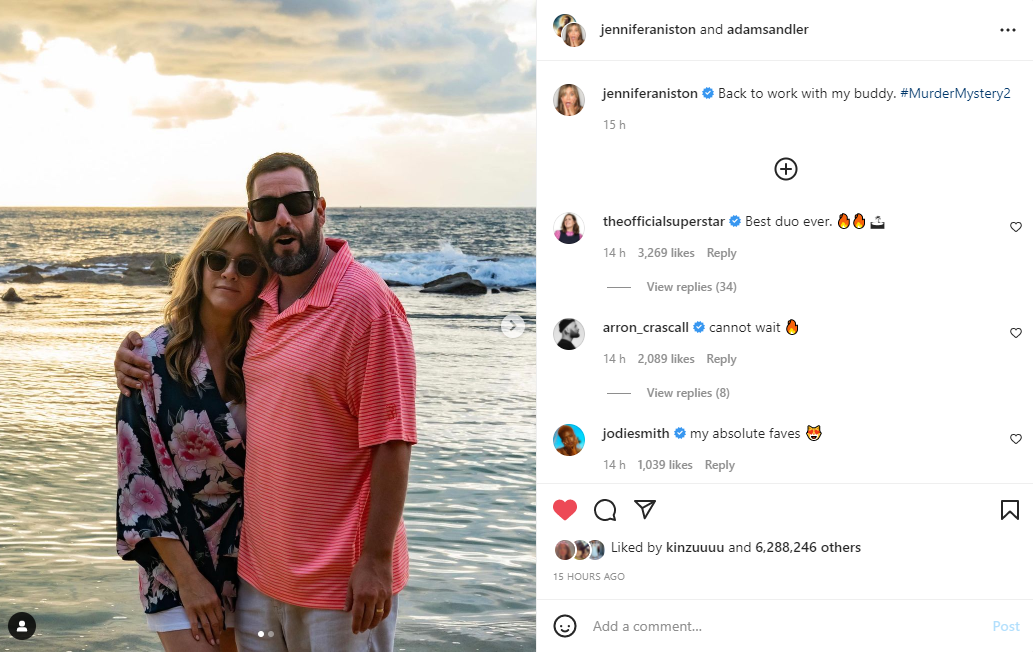The image size is (1033, 652).
Task: Click the red heart like icon
Action: (x=565, y=510)
